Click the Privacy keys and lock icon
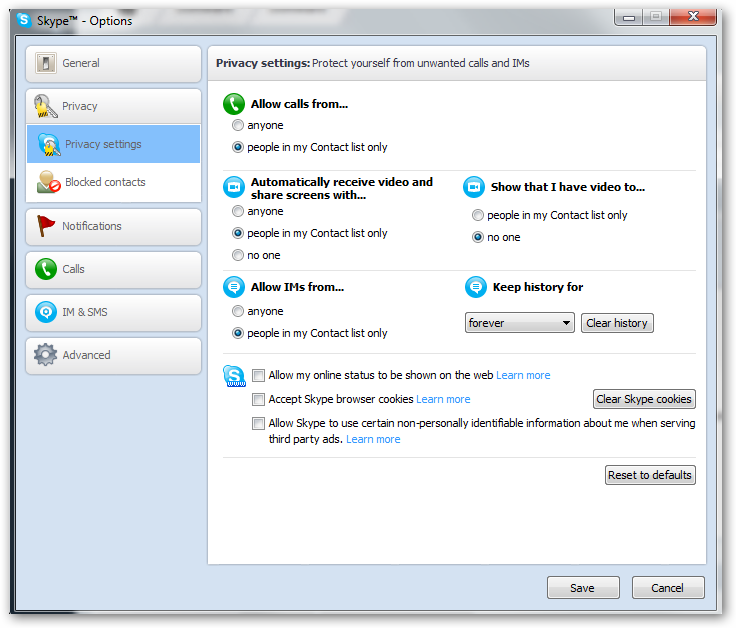 tap(45, 106)
